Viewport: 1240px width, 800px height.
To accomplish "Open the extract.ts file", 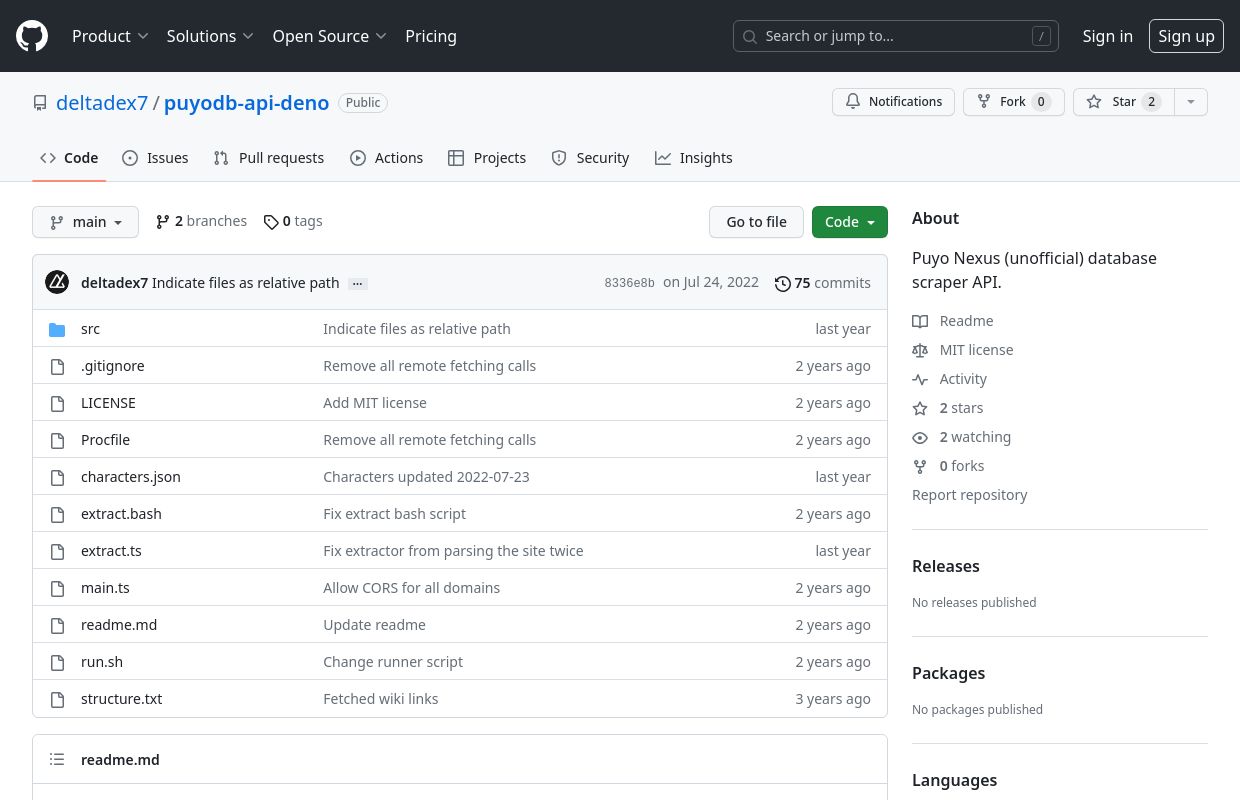I will 111,551.
